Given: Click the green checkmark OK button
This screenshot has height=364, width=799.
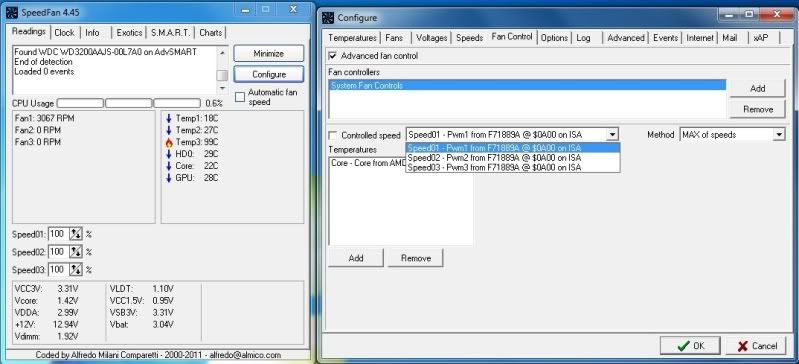Looking at the screenshot, I should (x=690, y=346).
